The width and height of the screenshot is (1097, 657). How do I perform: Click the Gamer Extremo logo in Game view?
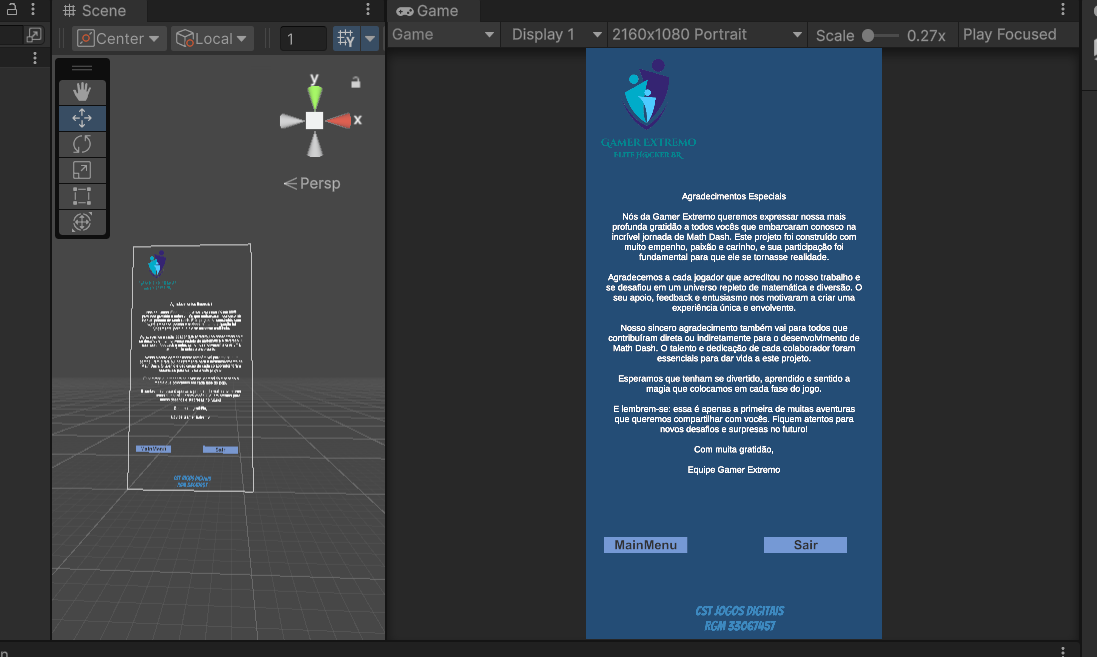click(x=648, y=109)
